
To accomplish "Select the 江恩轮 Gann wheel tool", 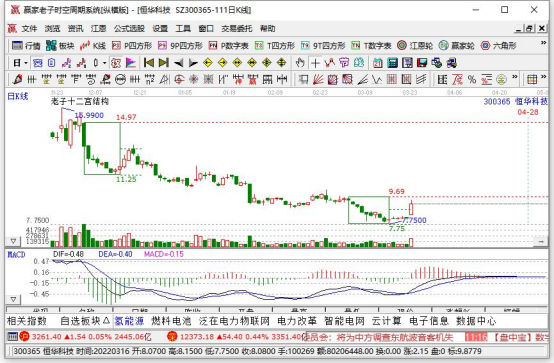I will point(415,46).
